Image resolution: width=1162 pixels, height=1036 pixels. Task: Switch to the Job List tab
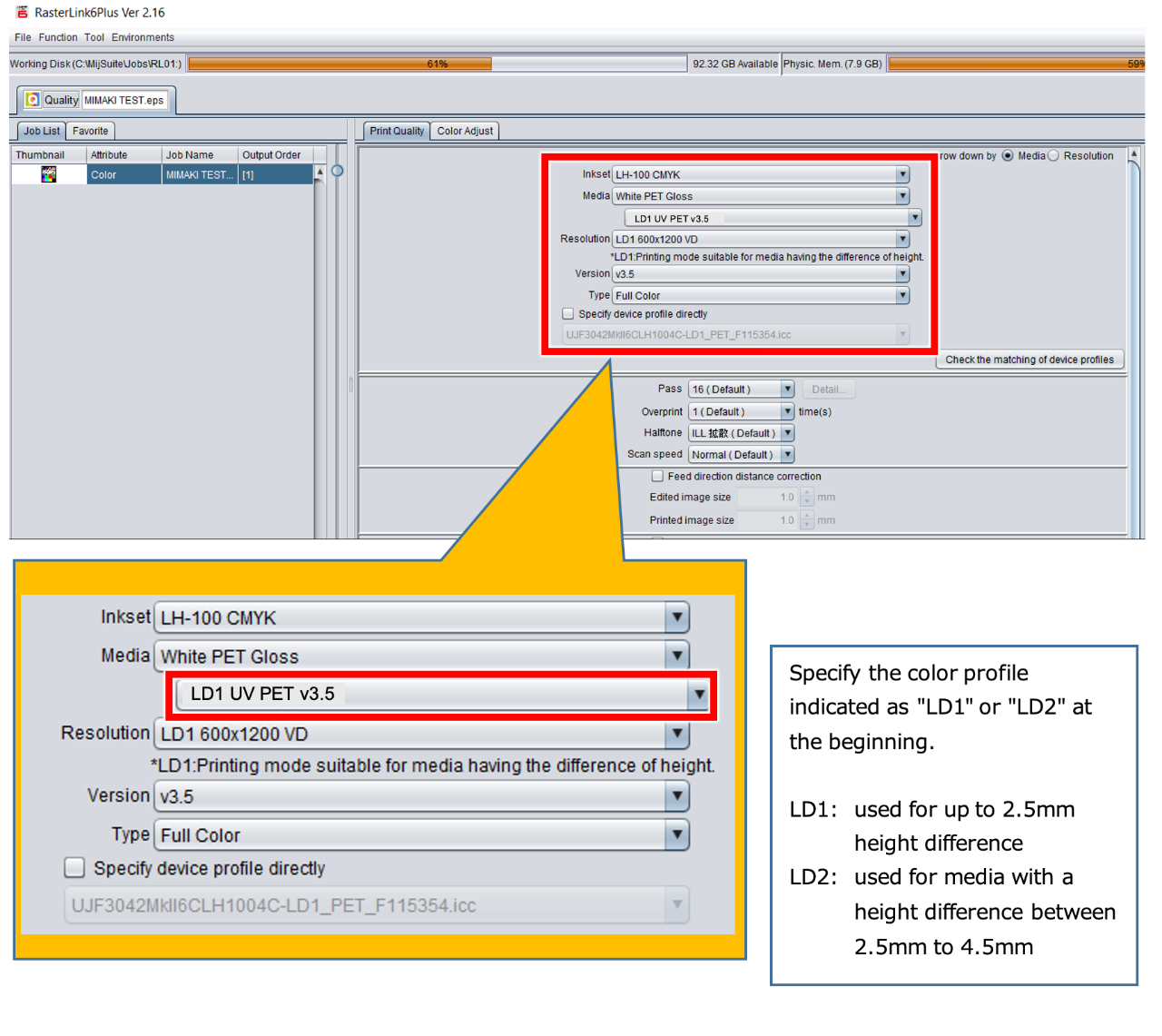[41, 131]
